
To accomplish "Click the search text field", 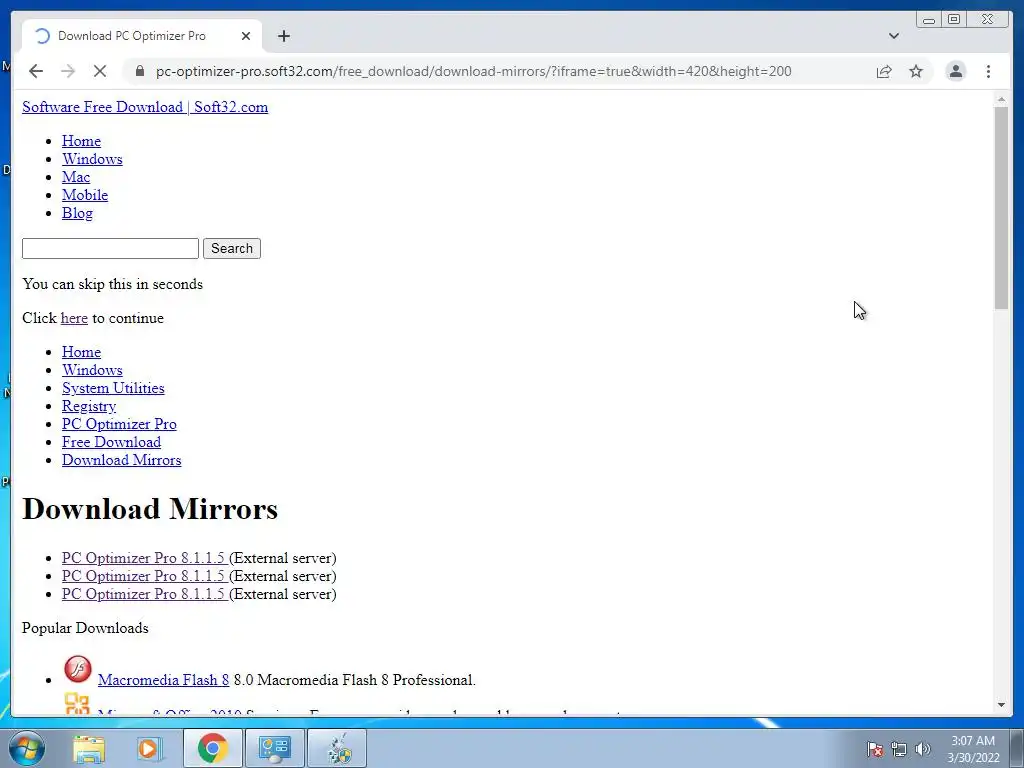I will tap(110, 248).
